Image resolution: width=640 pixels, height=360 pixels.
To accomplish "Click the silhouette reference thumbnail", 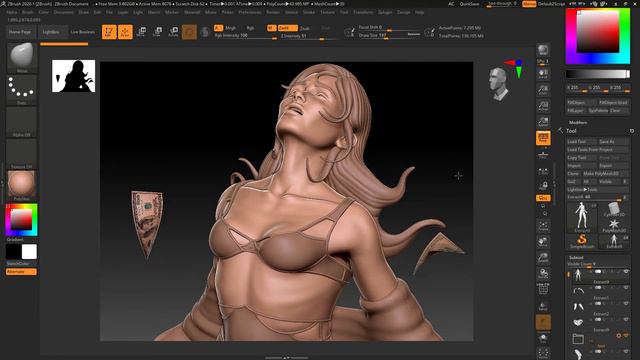I will [x=73, y=76].
